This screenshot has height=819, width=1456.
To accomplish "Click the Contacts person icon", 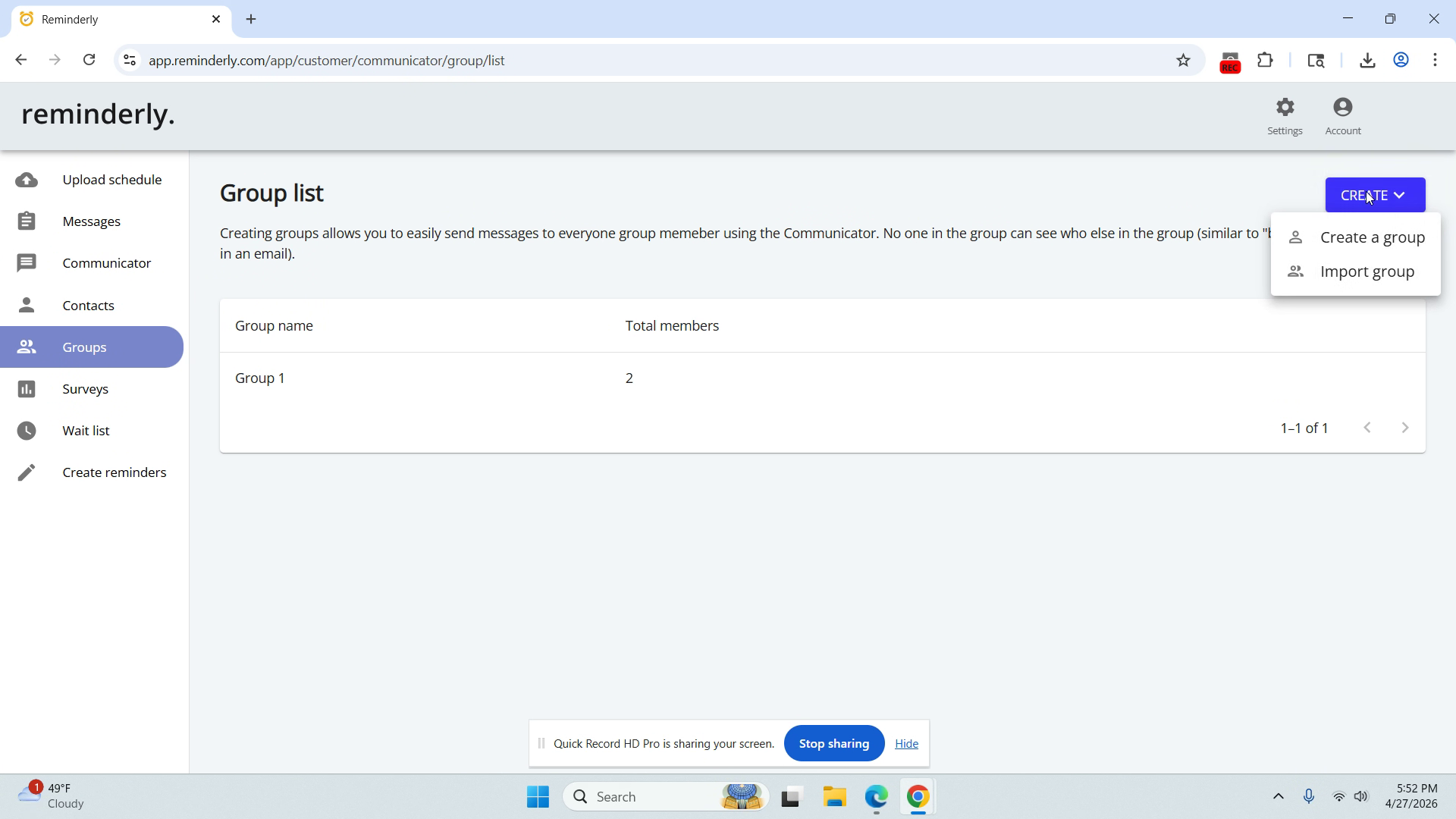I will pos(27,305).
